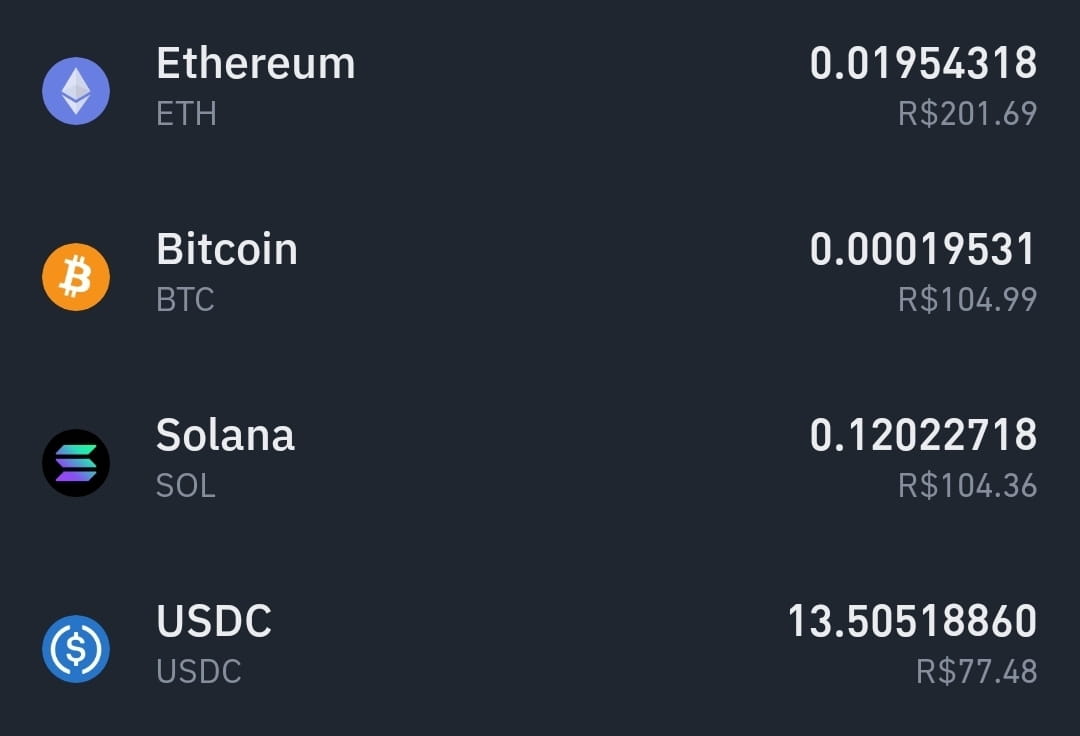The image size is (1080, 736).
Task: Select the SOL ticker label
Action: [x=185, y=485]
